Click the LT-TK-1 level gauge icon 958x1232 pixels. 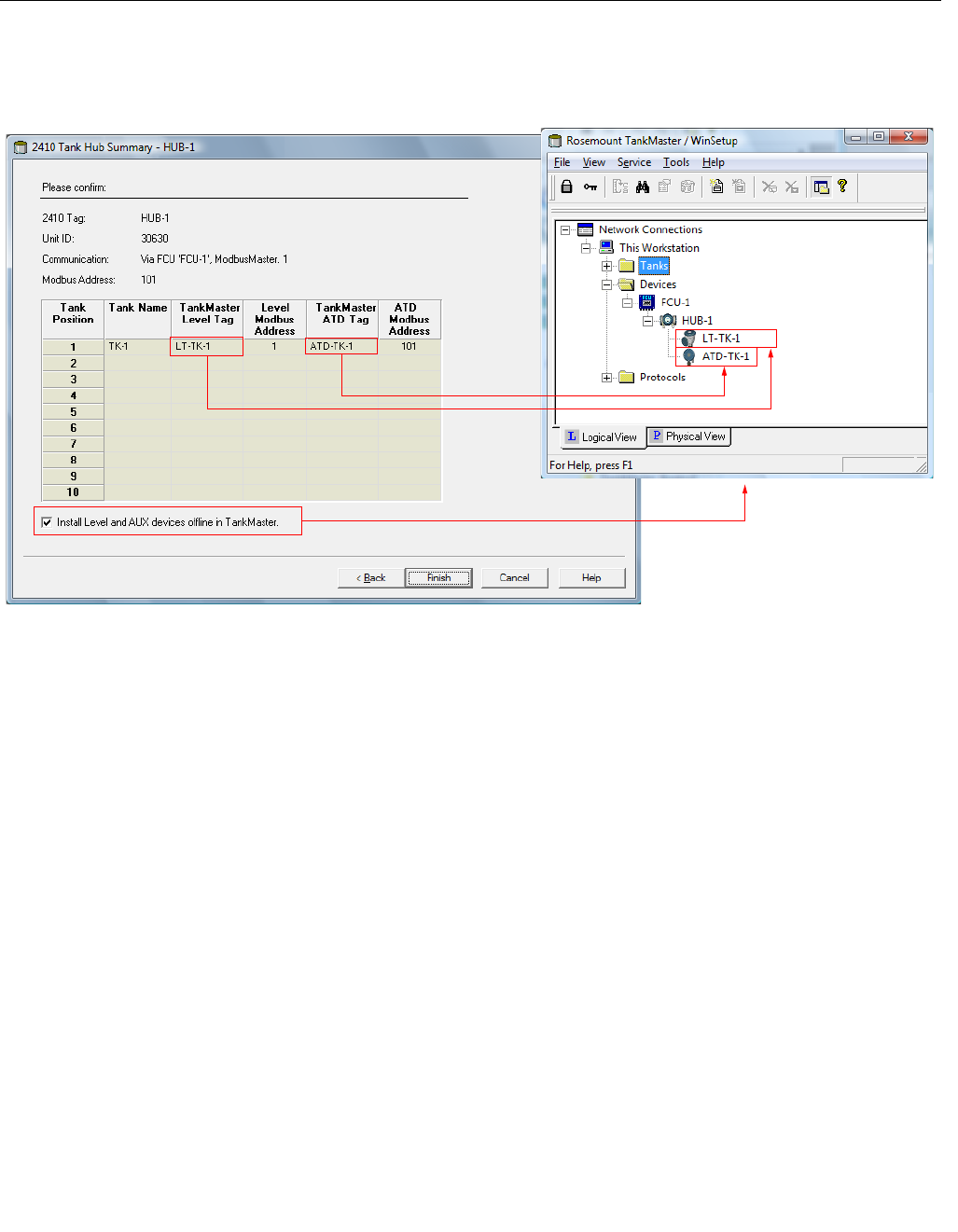(x=688, y=339)
